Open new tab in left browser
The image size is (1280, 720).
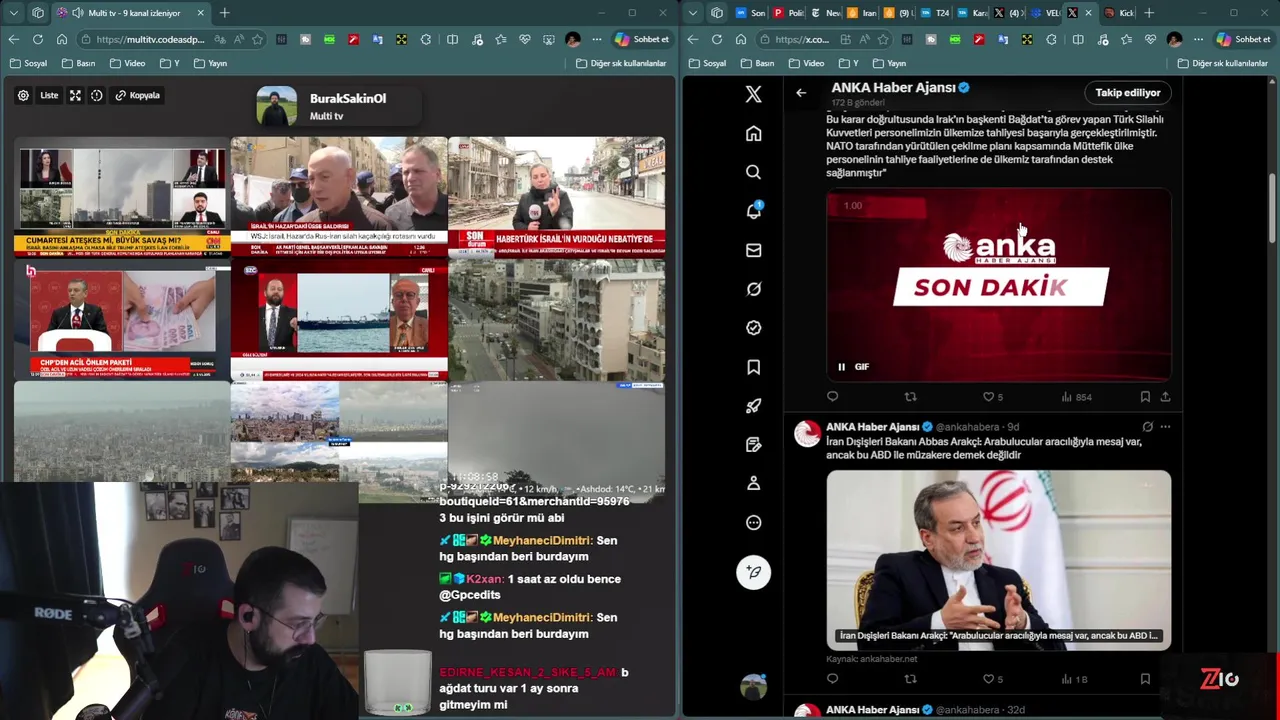tap(225, 13)
